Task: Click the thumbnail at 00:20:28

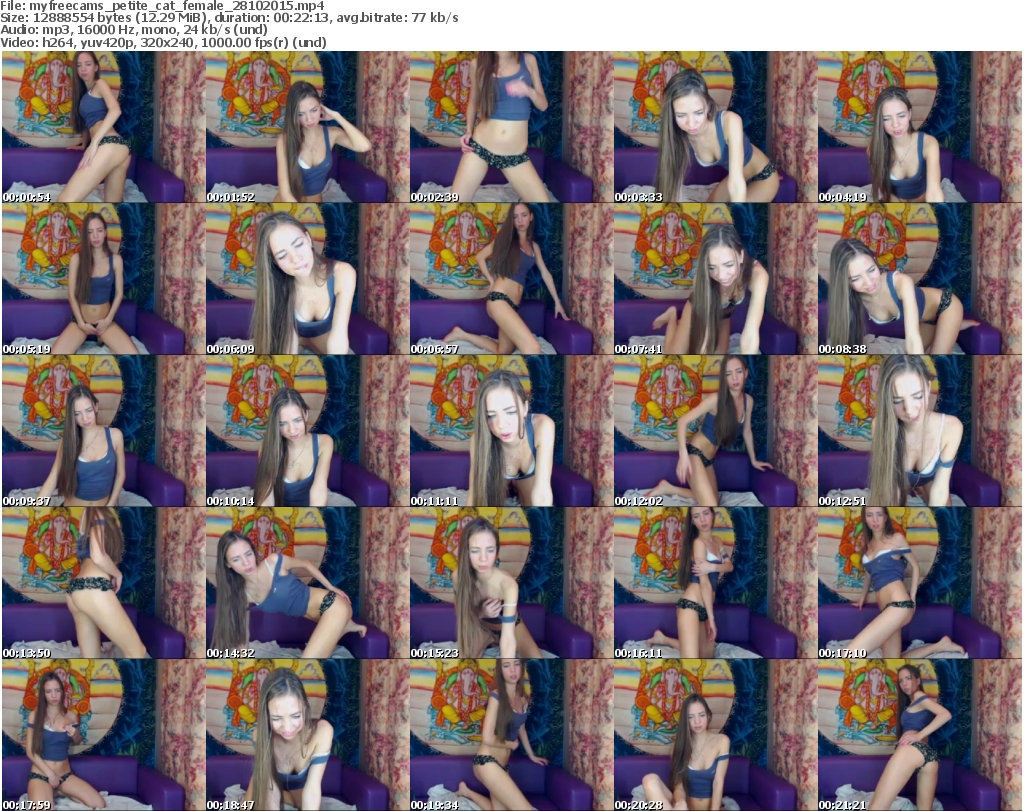Action: [715, 735]
